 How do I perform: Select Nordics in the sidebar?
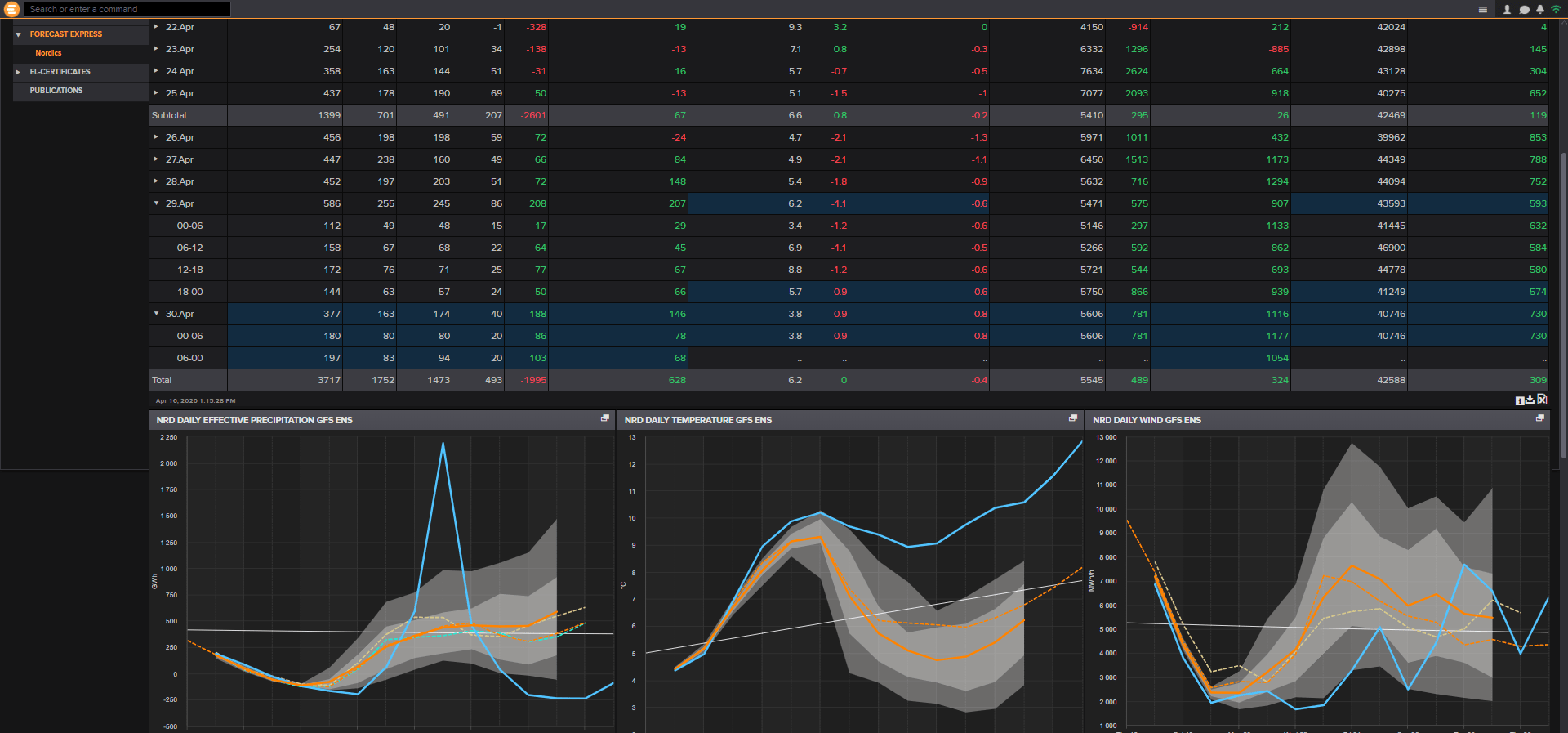48,53
